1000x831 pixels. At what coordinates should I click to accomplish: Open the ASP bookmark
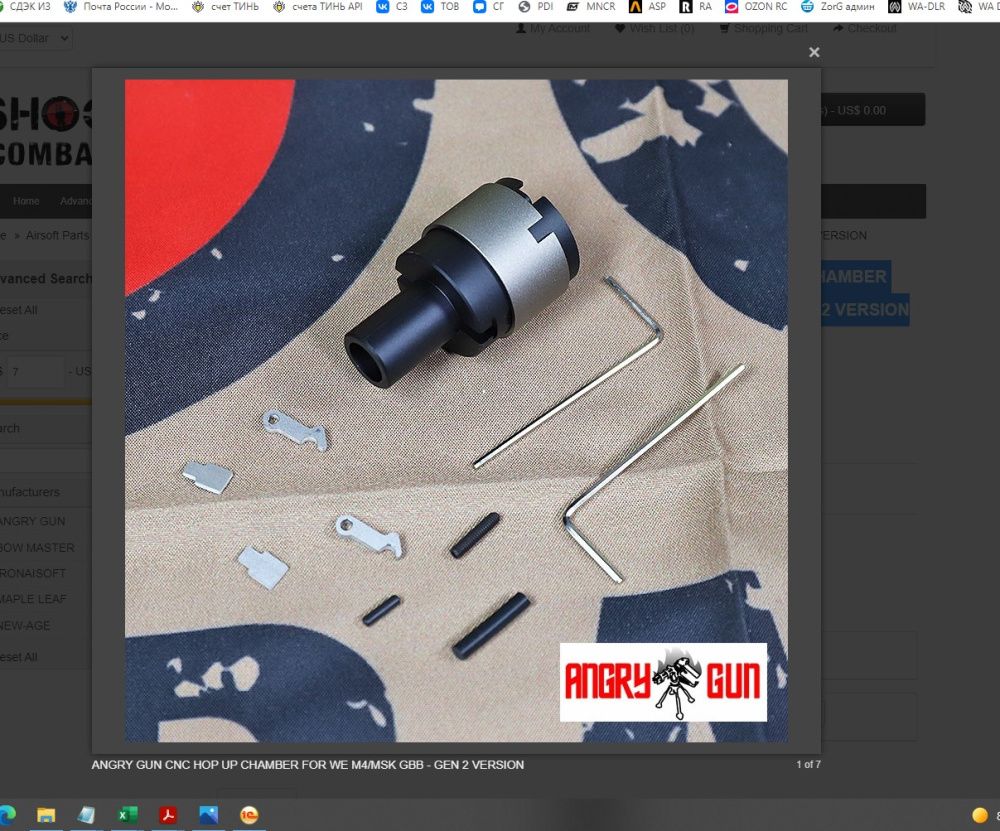click(x=647, y=7)
